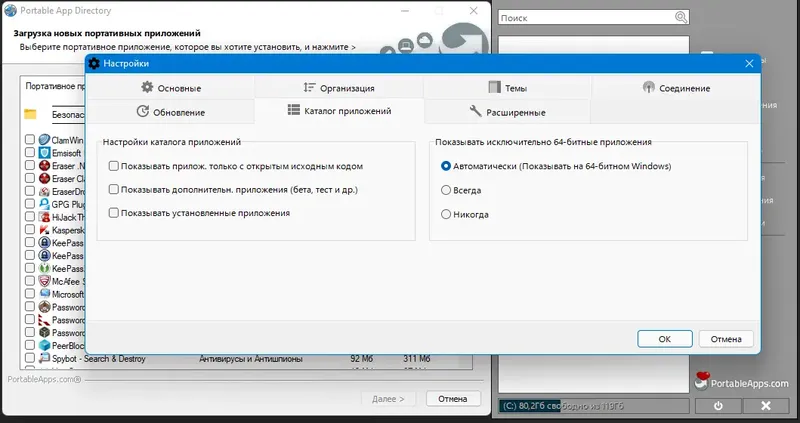Click the Загрузка новых портативных приложений heading
The height and width of the screenshot is (423, 800).
click(x=107, y=33)
